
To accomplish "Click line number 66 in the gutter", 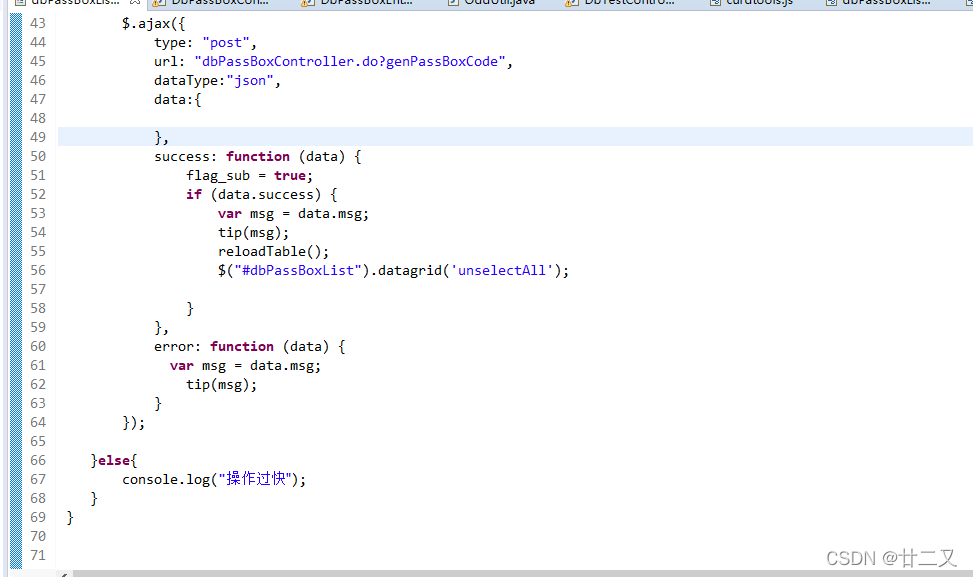I will [x=38, y=460].
